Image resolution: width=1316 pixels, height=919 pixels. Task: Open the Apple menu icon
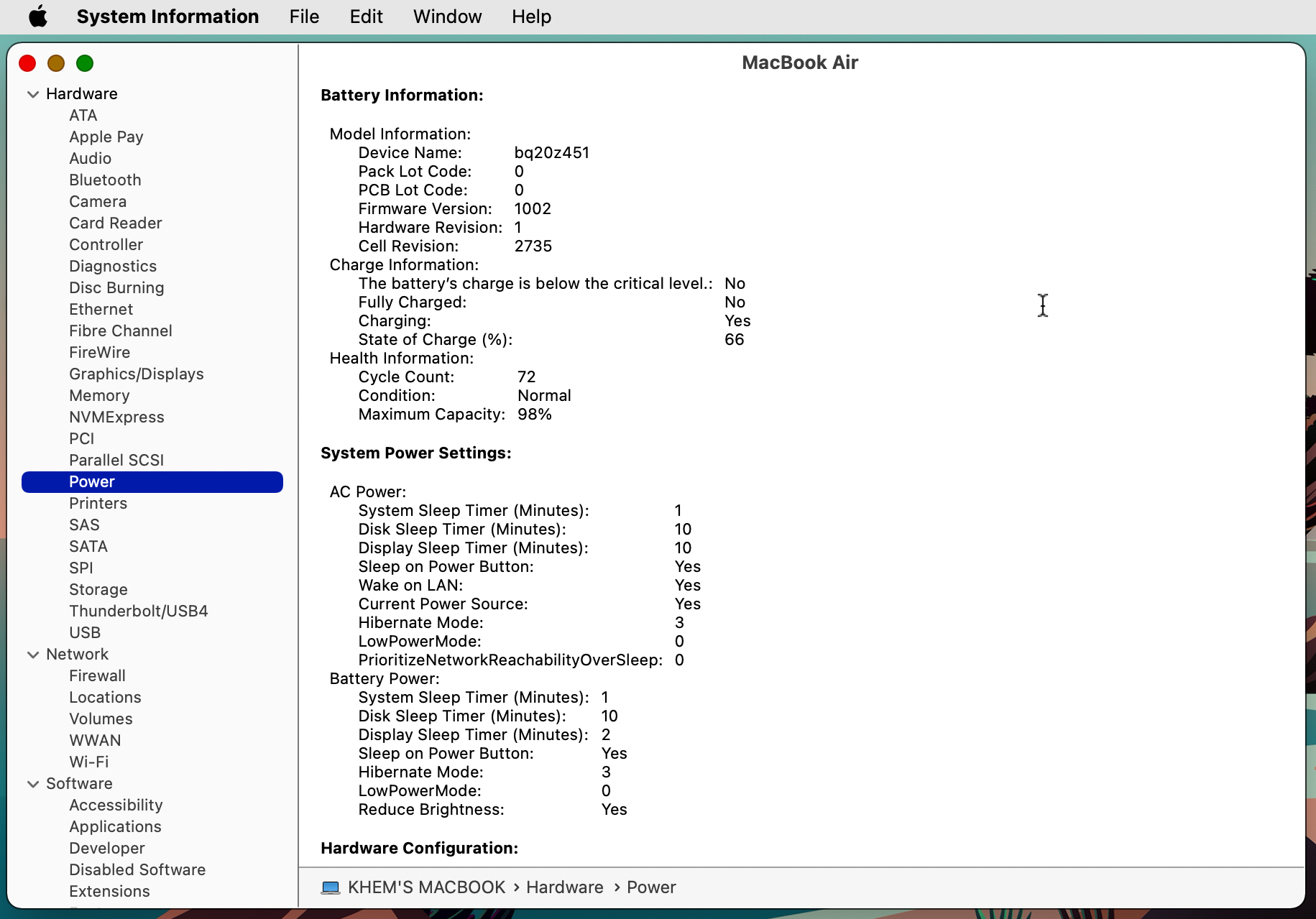tap(38, 16)
